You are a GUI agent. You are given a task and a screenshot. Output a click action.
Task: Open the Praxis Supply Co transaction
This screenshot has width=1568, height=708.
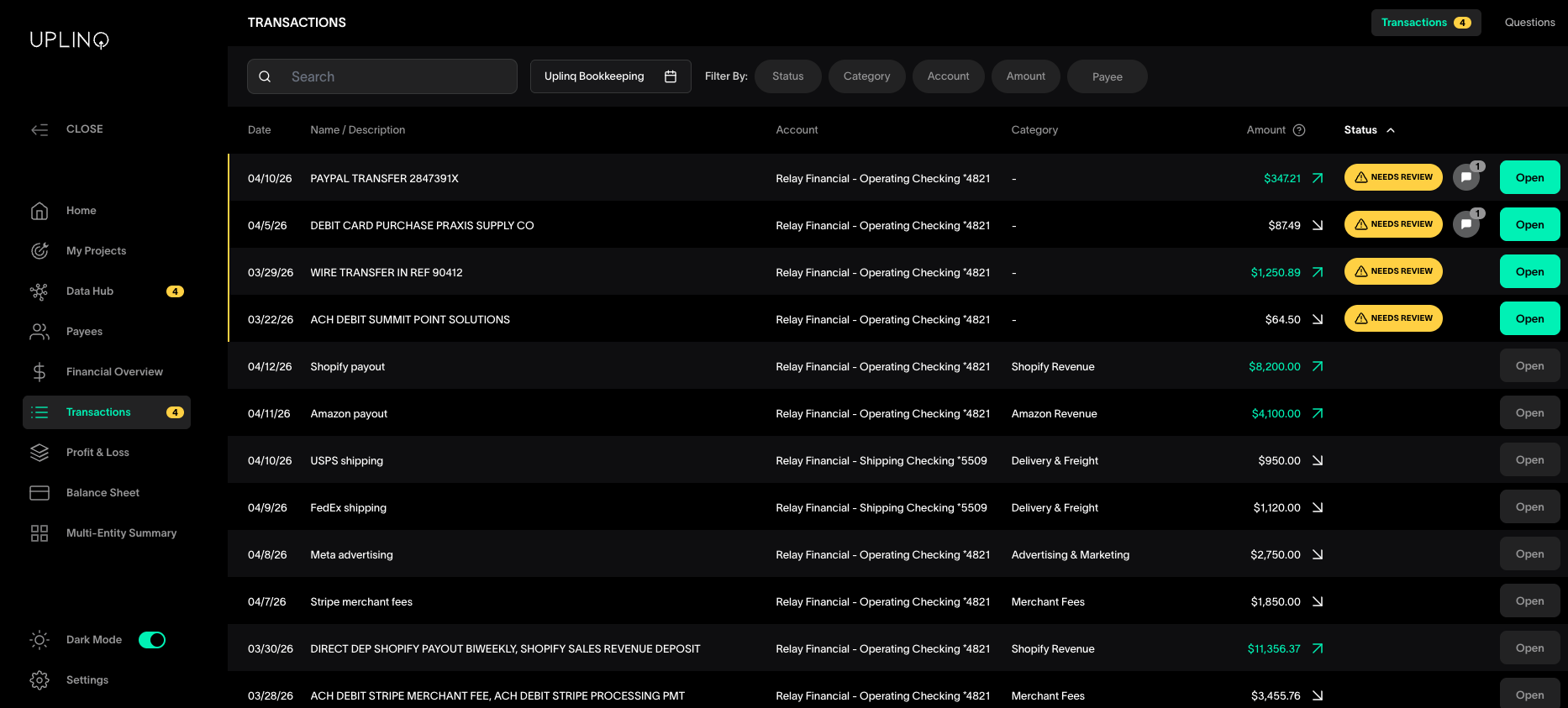(1529, 225)
